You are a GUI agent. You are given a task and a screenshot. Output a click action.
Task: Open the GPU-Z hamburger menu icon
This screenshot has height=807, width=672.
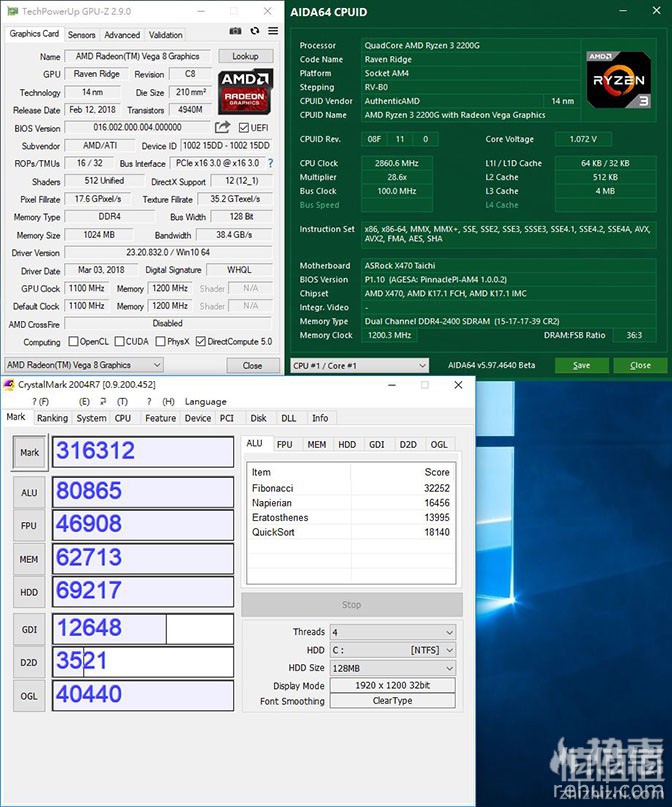[x=273, y=31]
